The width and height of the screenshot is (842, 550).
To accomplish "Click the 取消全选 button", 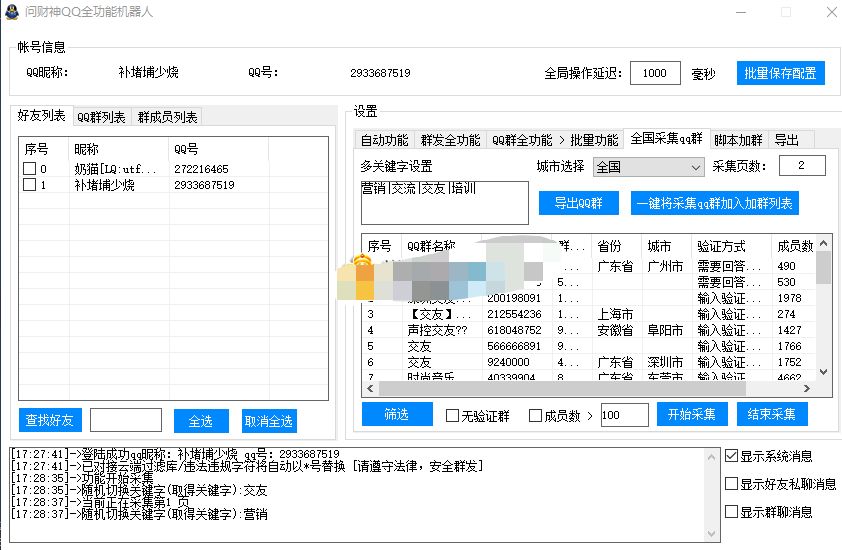I will [x=268, y=421].
